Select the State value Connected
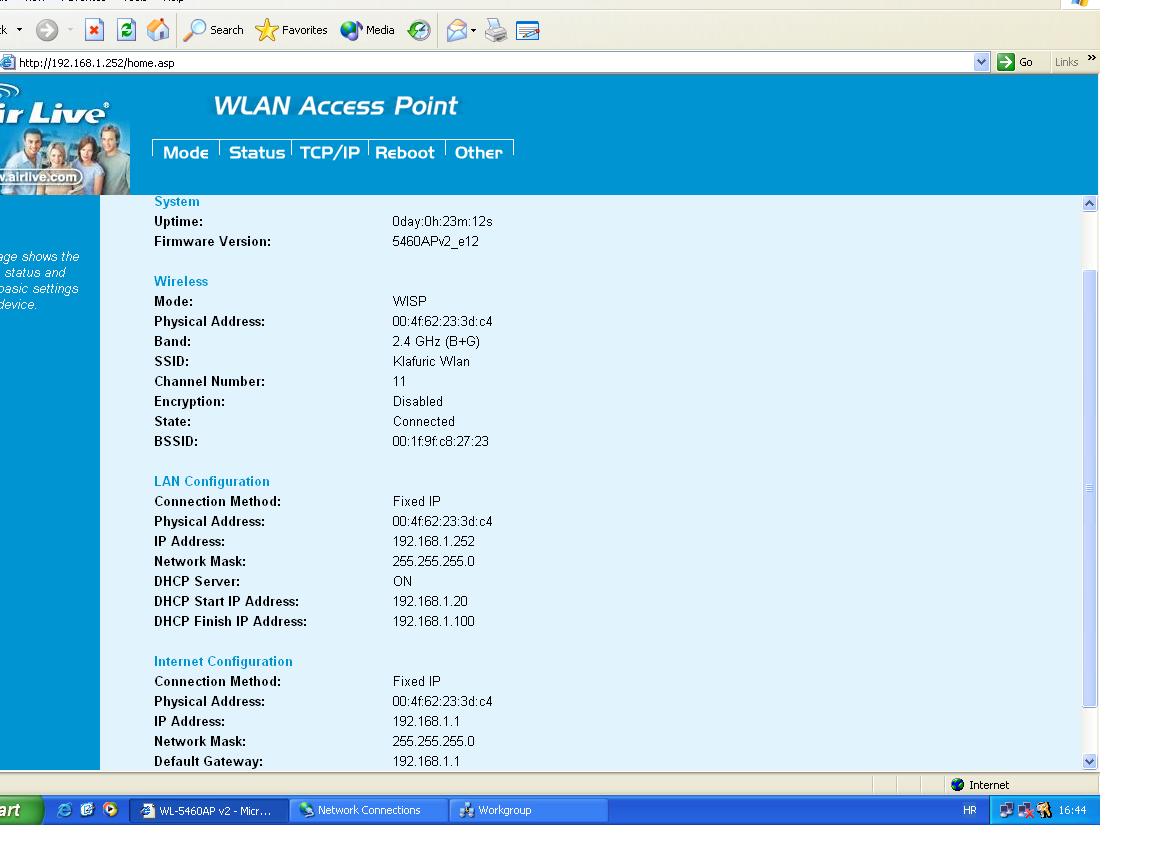This screenshot has width=1152, height=864. click(423, 422)
